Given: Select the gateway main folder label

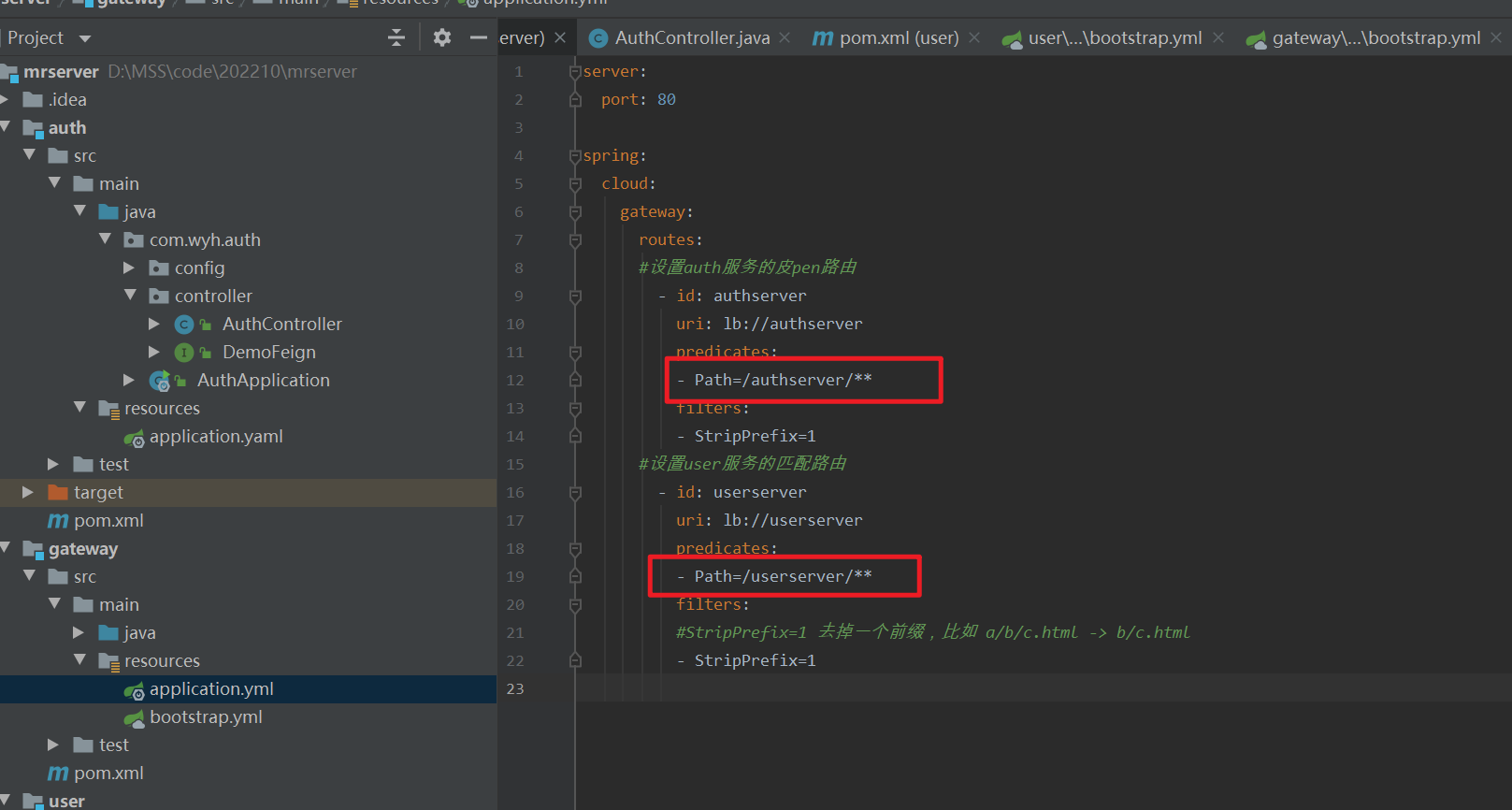Looking at the screenshot, I should click(119, 605).
